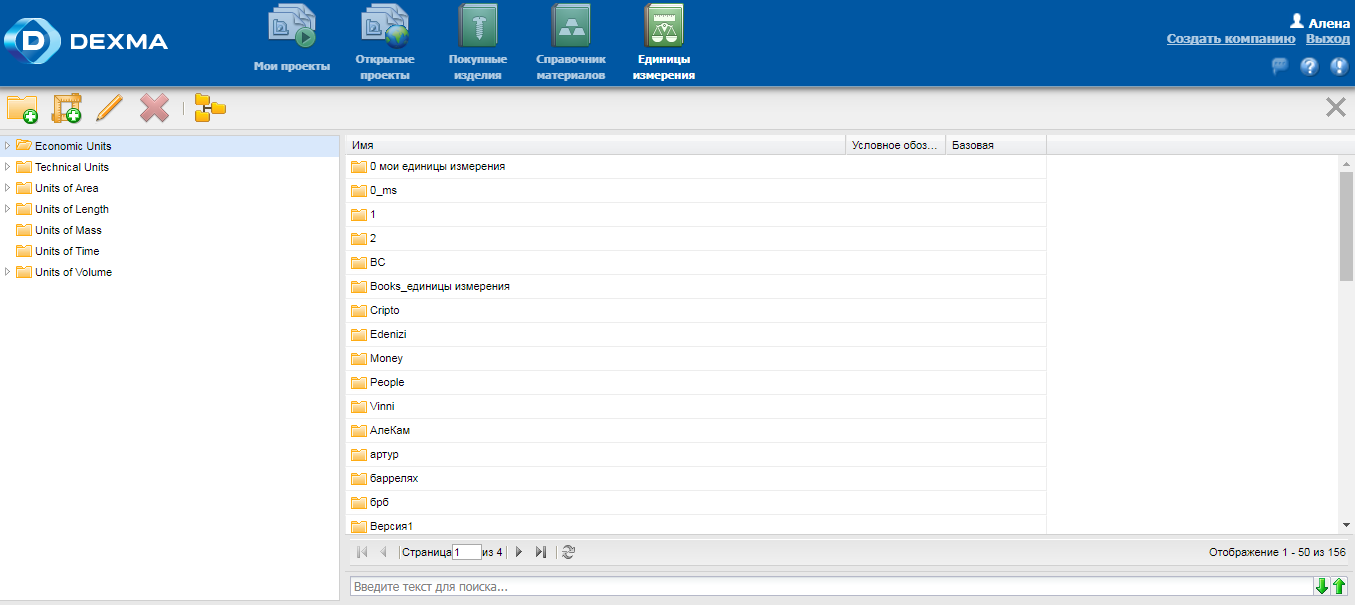Select the Vinni folder row
Viewport: 1355px width, 605px height.
[696, 406]
